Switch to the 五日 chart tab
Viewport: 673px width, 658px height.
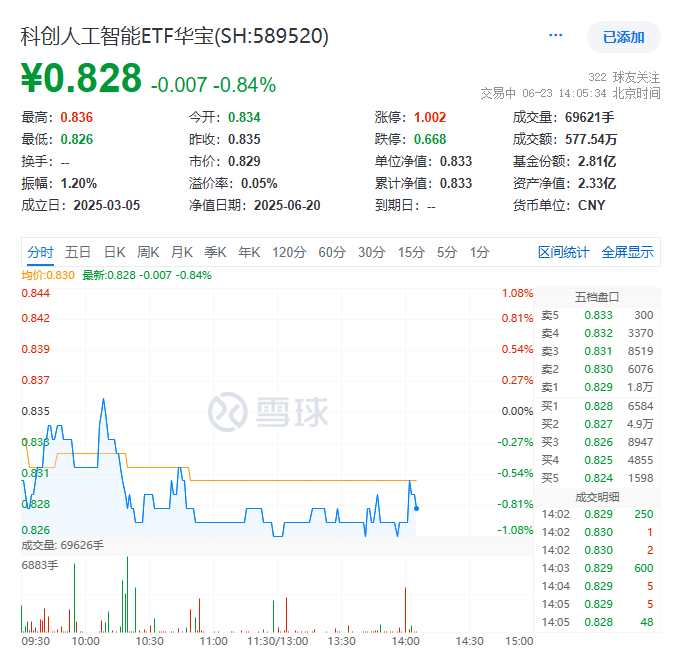[x=78, y=252]
